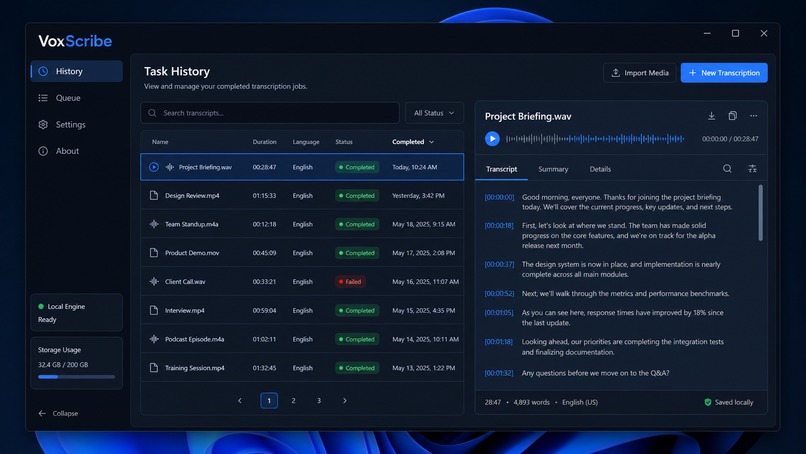Click the date May 16, 2025, 11:07 AM
Viewport: 806px width, 454px height.
pos(426,282)
